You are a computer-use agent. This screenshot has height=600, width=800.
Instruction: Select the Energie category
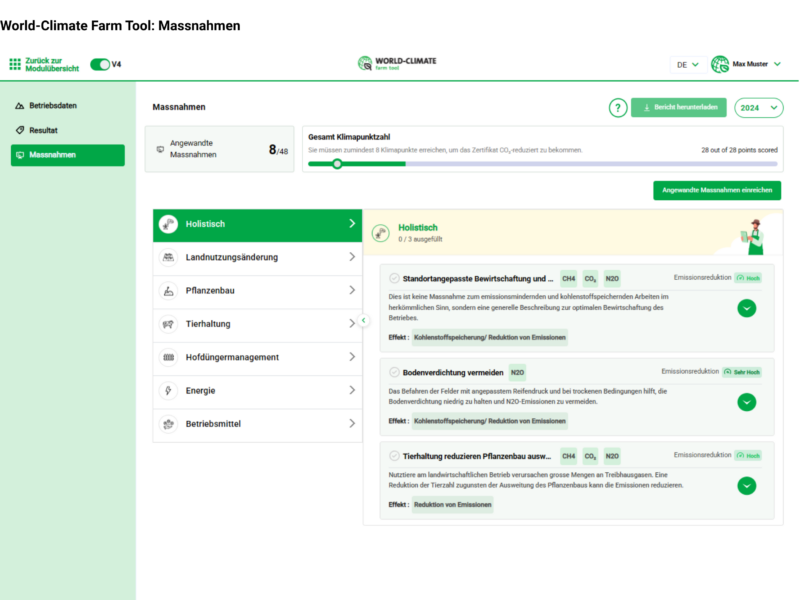(258, 391)
